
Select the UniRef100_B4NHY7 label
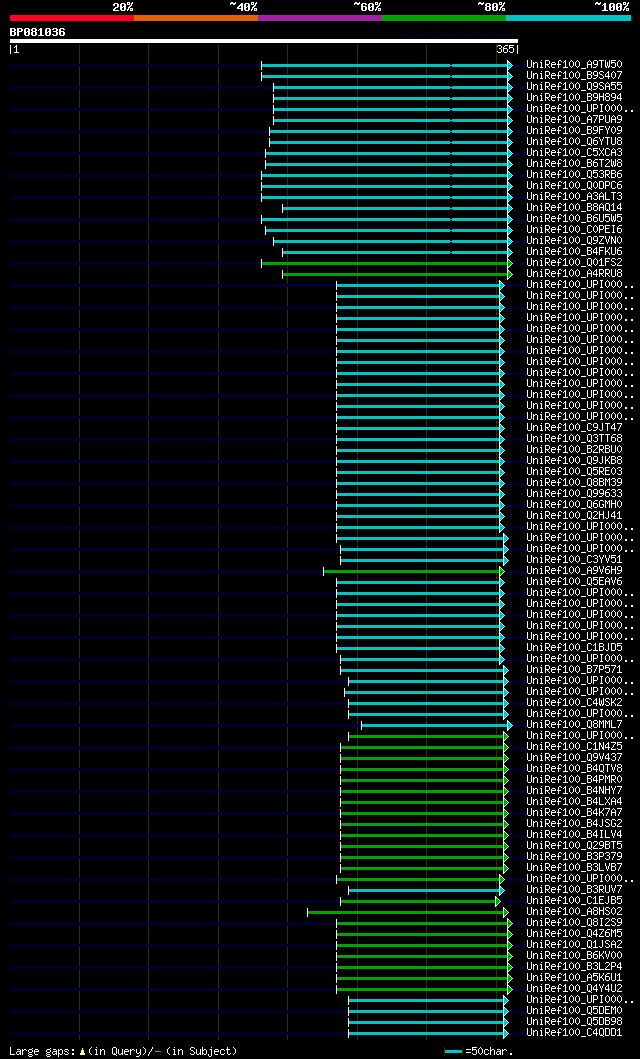pyautogui.click(x=575, y=791)
